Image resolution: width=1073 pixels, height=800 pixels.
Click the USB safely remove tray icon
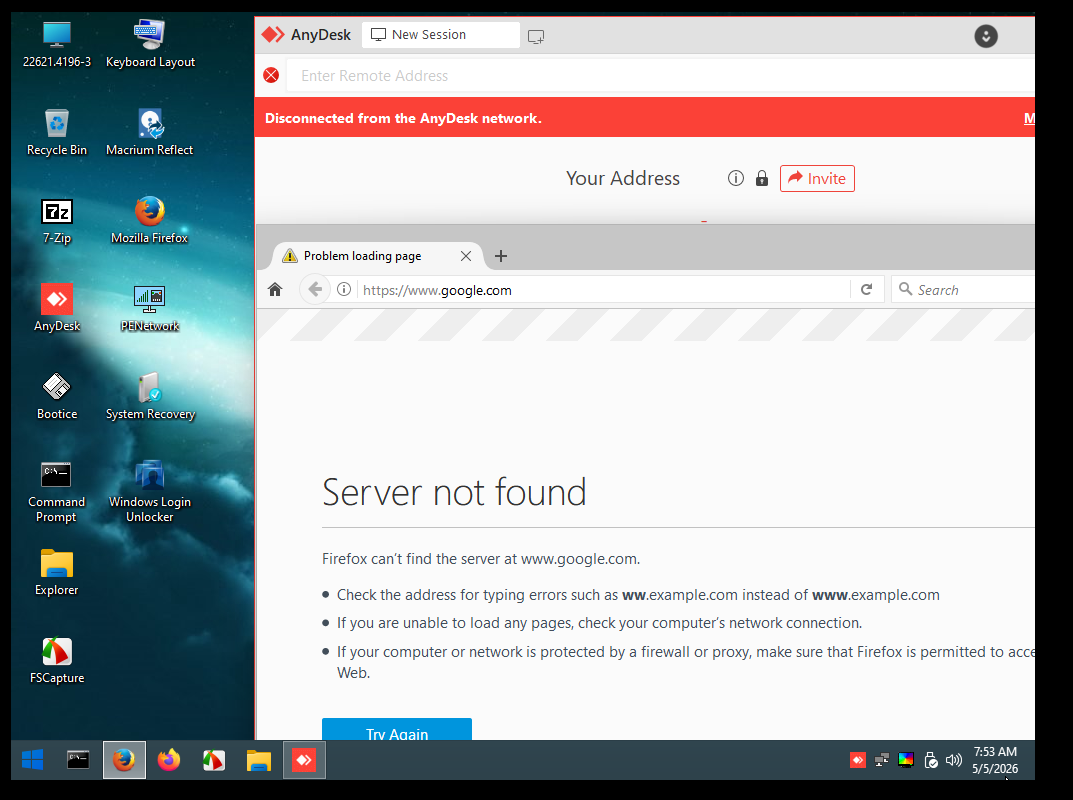pos(931,760)
